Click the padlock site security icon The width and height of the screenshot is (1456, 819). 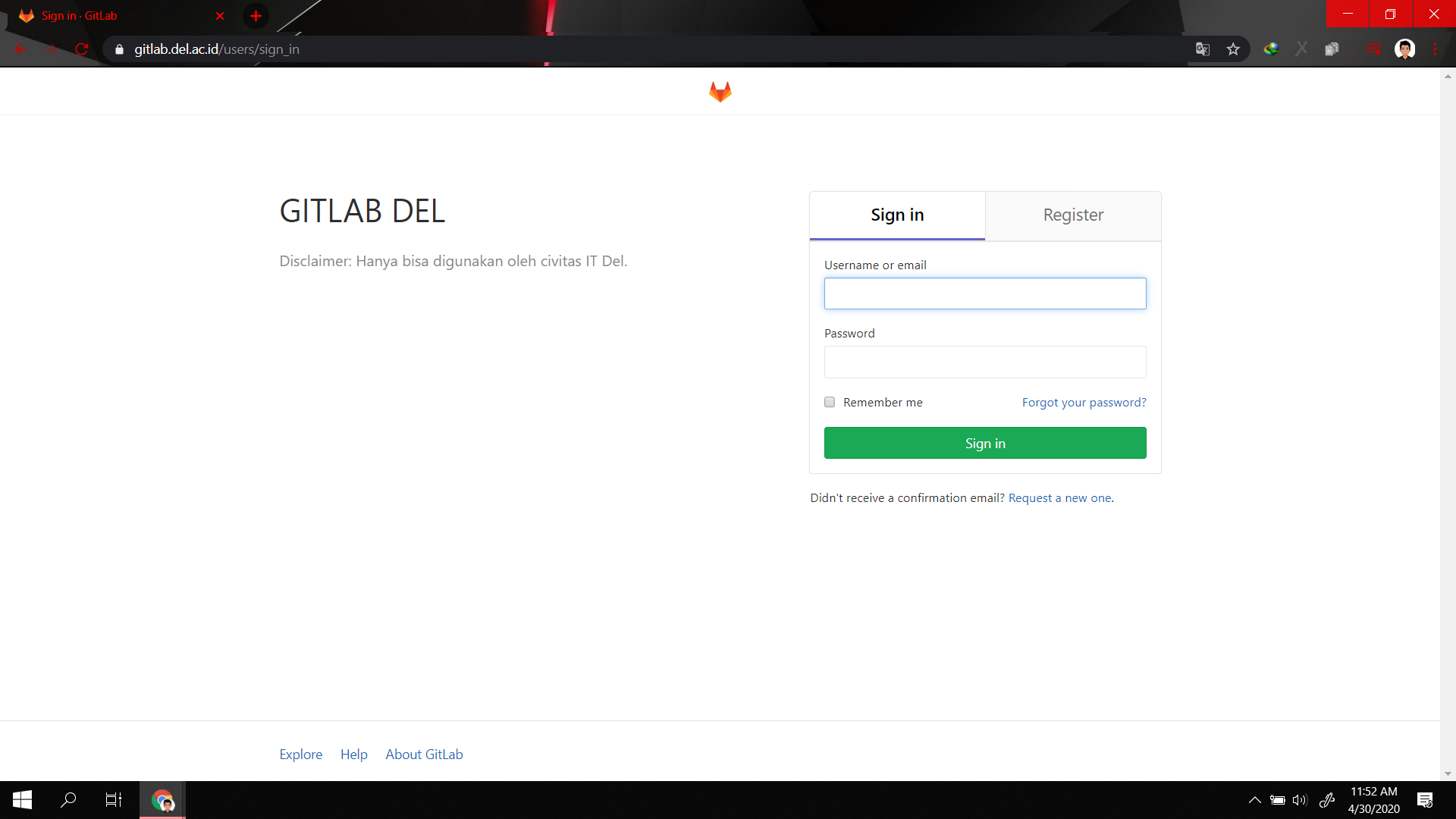119,49
